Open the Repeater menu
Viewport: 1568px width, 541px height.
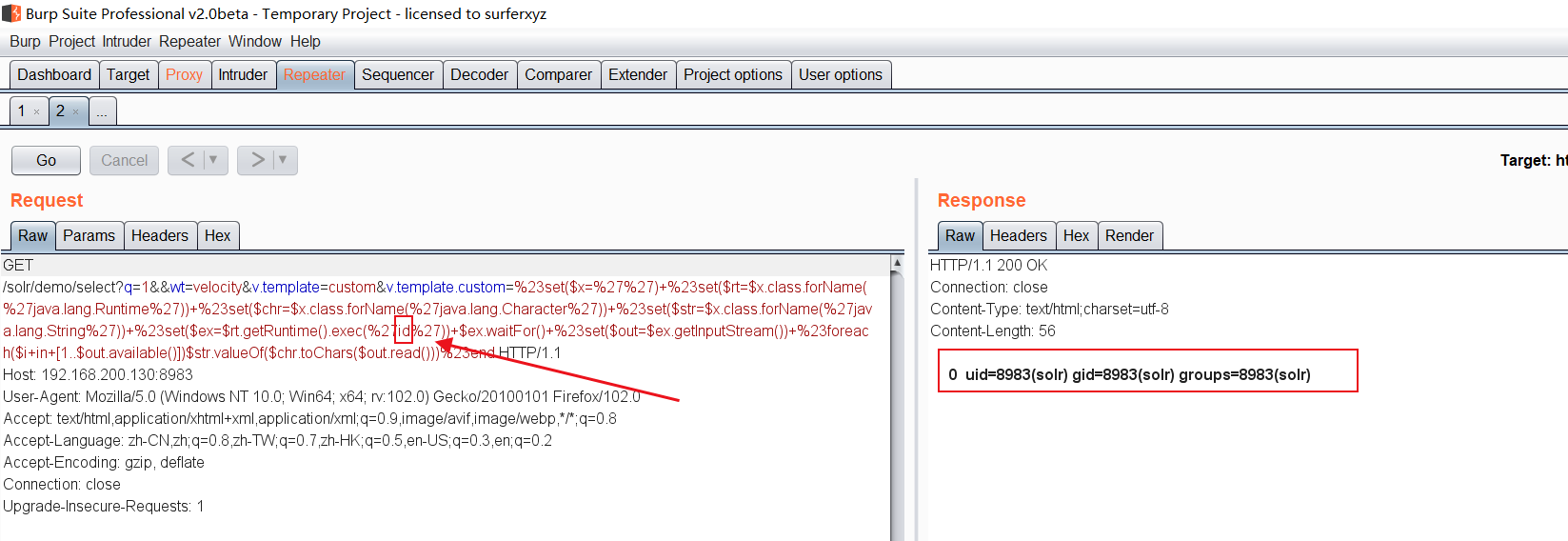[x=189, y=42]
